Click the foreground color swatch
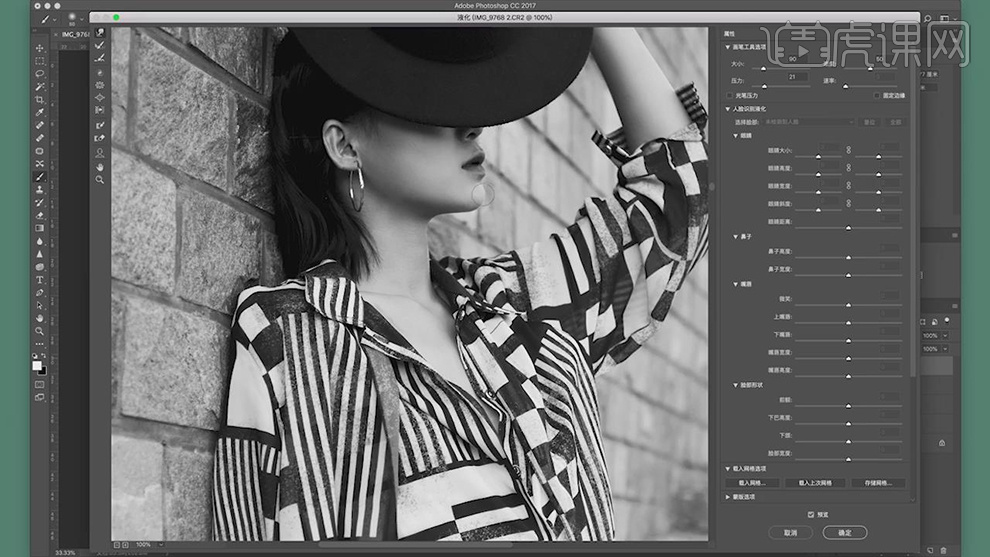Viewport: 990px width, 557px height. click(x=37, y=366)
